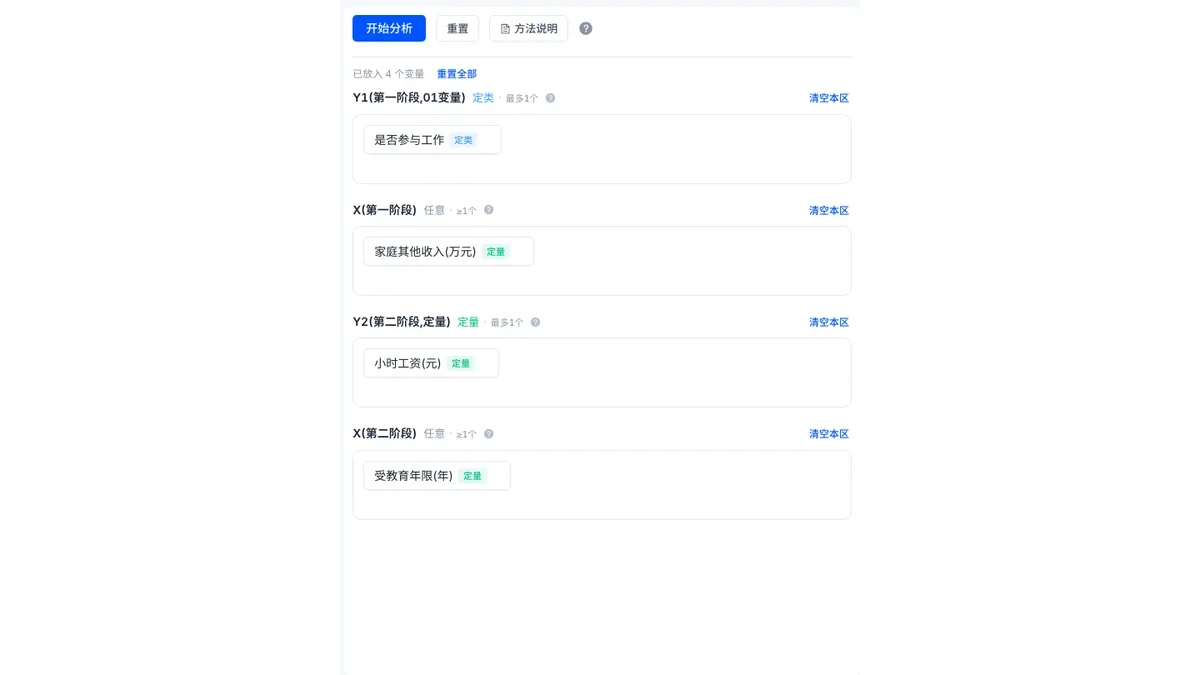This screenshot has height=675, width=1200.
Task: Clear the Y2(第二阶段) zone via 清空本区
Action: point(829,322)
